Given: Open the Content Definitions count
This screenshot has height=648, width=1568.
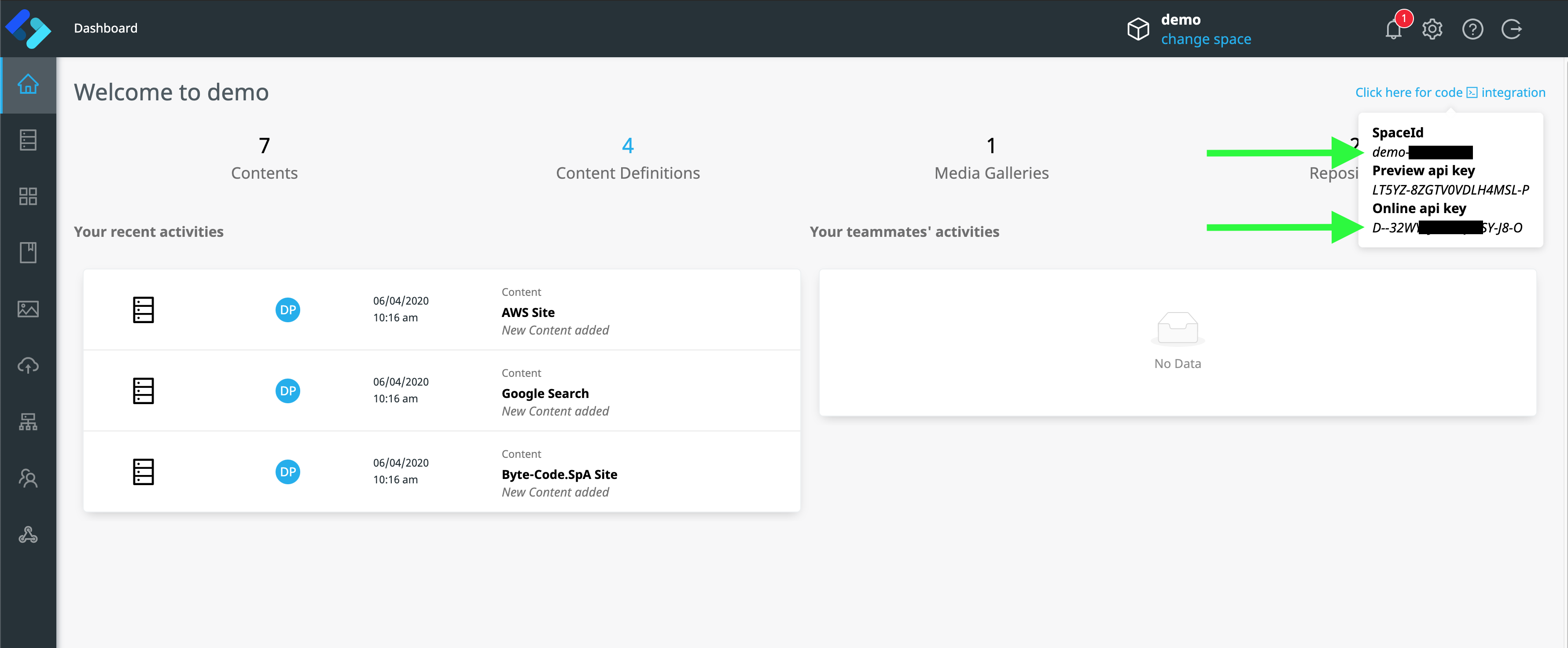Looking at the screenshot, I should tap(628, 146).
